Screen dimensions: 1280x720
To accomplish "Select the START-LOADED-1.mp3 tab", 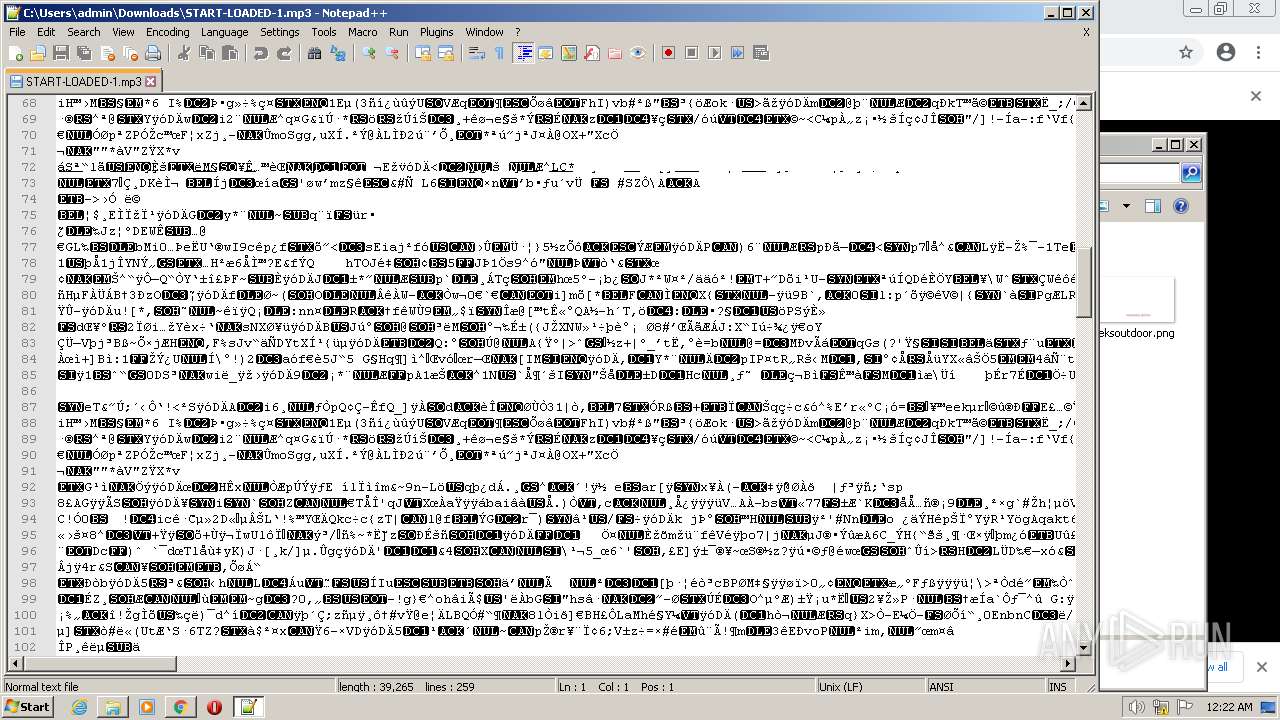I will coord(83,81).
